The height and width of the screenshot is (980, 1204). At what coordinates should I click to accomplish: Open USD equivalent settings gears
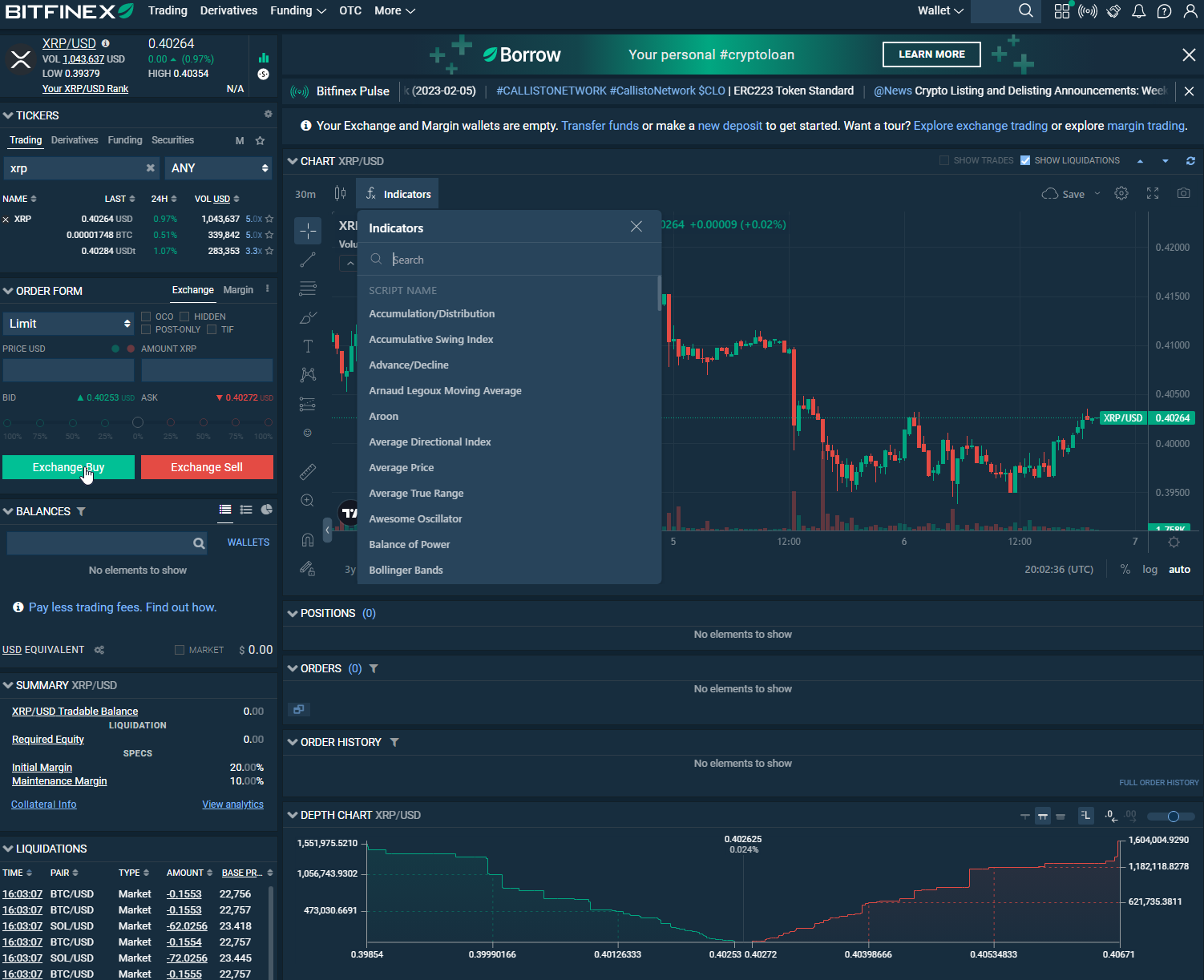click(99, 650)
